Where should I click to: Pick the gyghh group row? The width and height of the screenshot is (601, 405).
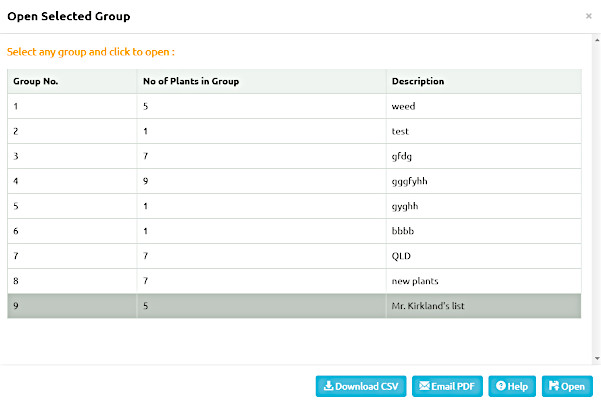click(294, 206)
